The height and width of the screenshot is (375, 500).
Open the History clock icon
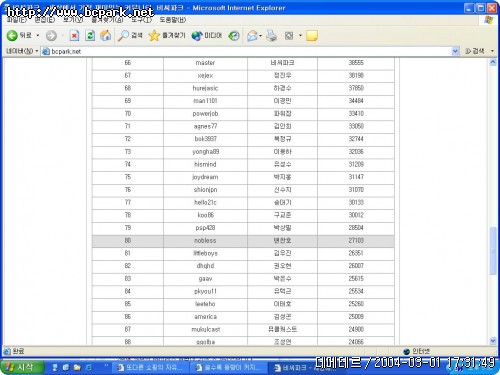click(x=234, y=36)
